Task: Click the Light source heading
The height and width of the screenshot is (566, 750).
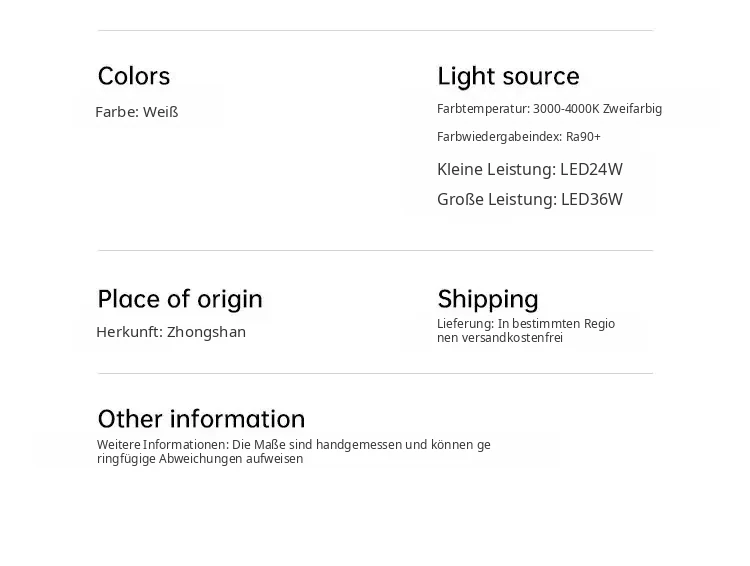Action: point(508,77)
